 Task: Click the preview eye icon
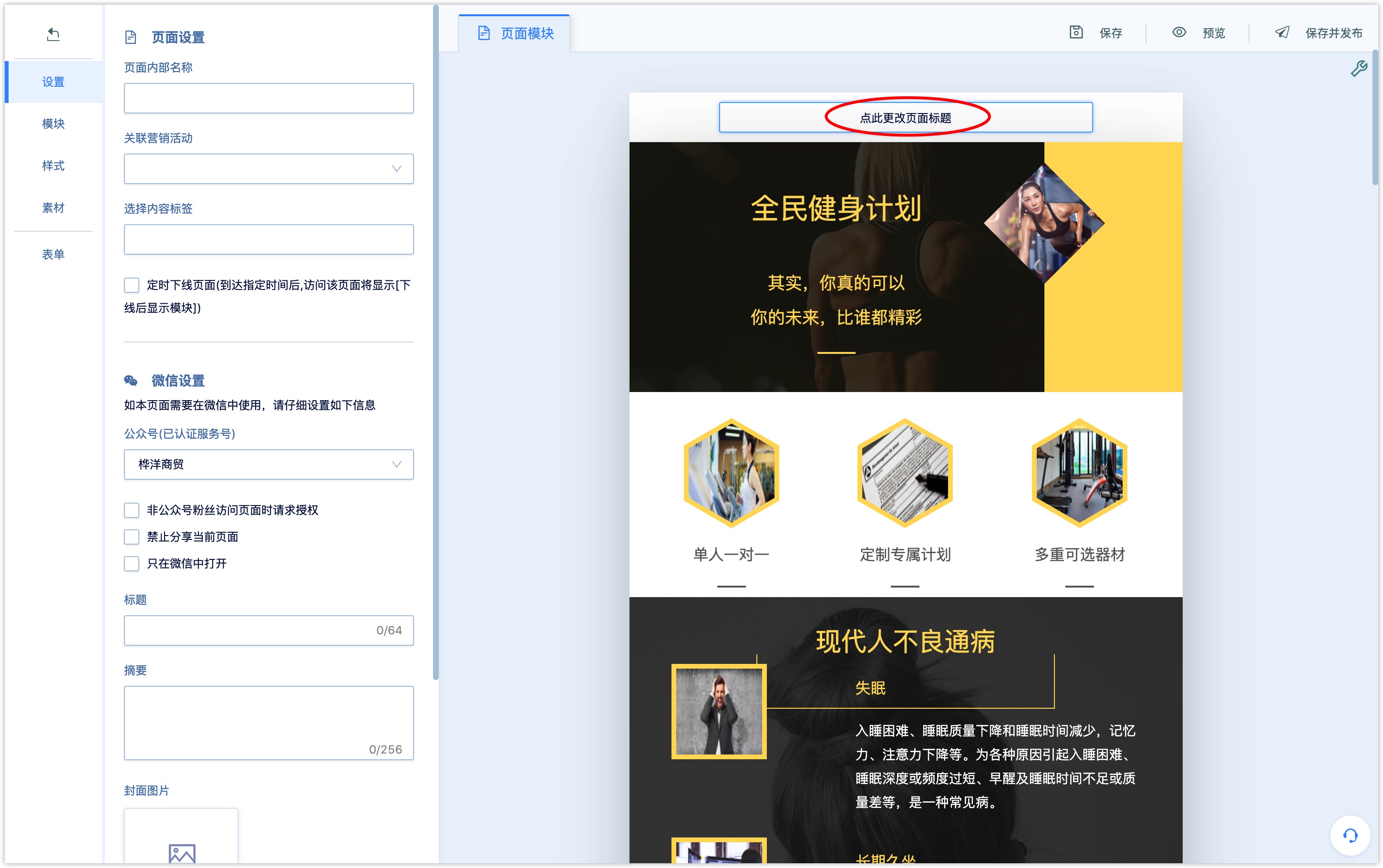coord(1179,32)
